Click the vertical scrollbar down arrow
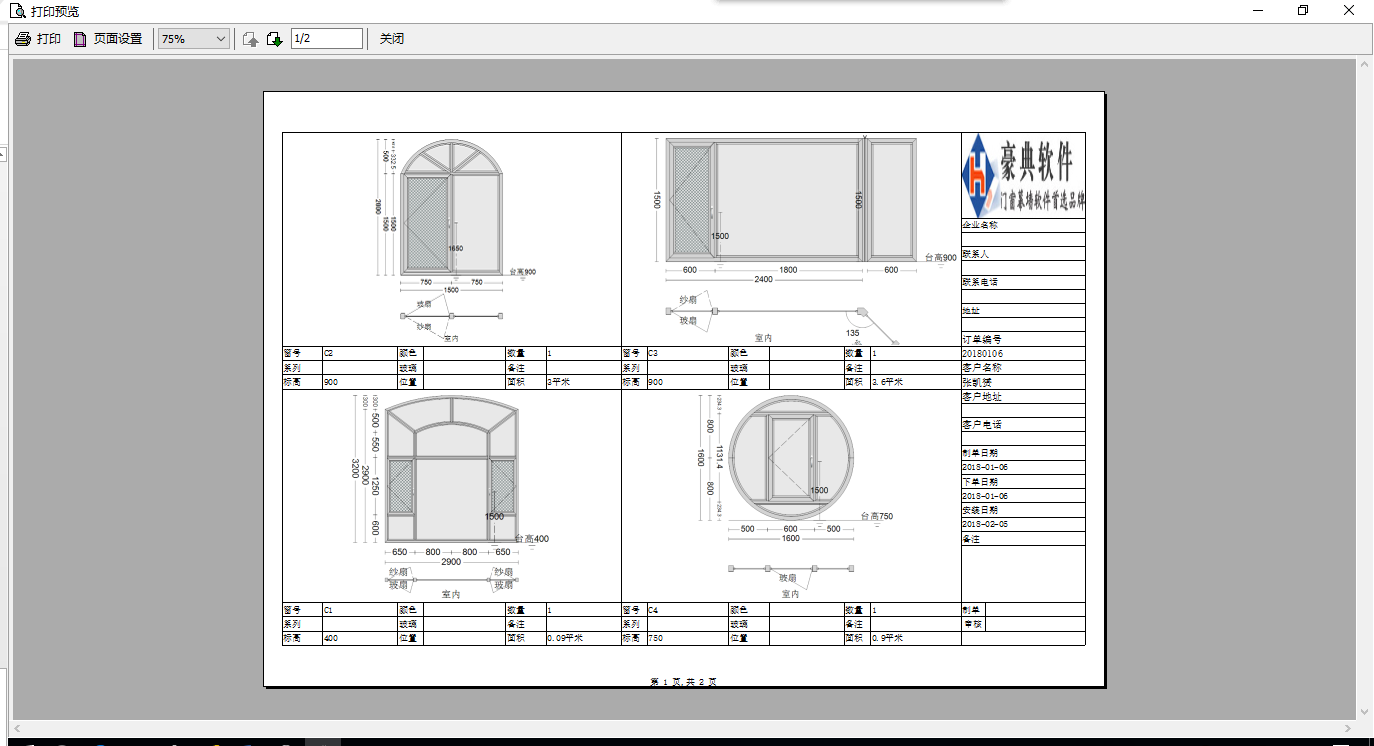 click(x=1365, y=712)
